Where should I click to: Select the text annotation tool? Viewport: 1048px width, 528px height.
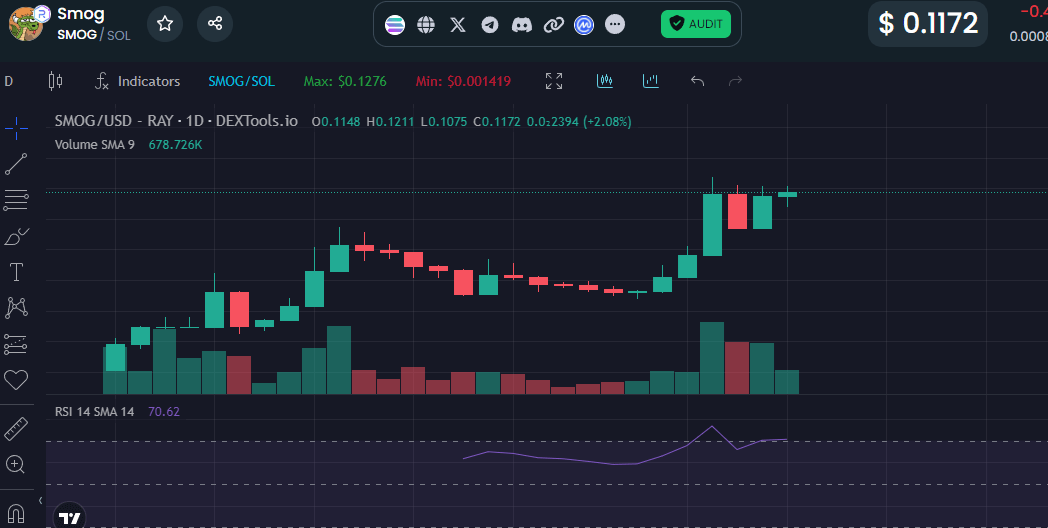pyautogui.click(x=16, y=272)
